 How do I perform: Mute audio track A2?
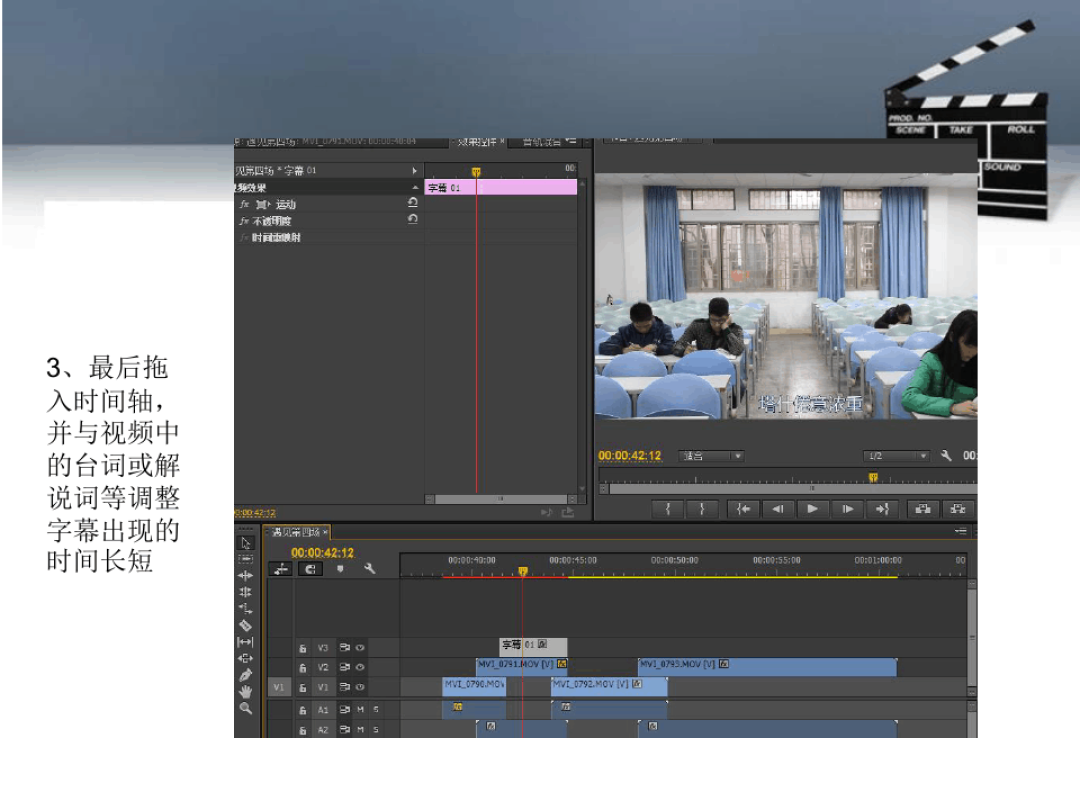point(360,729)
